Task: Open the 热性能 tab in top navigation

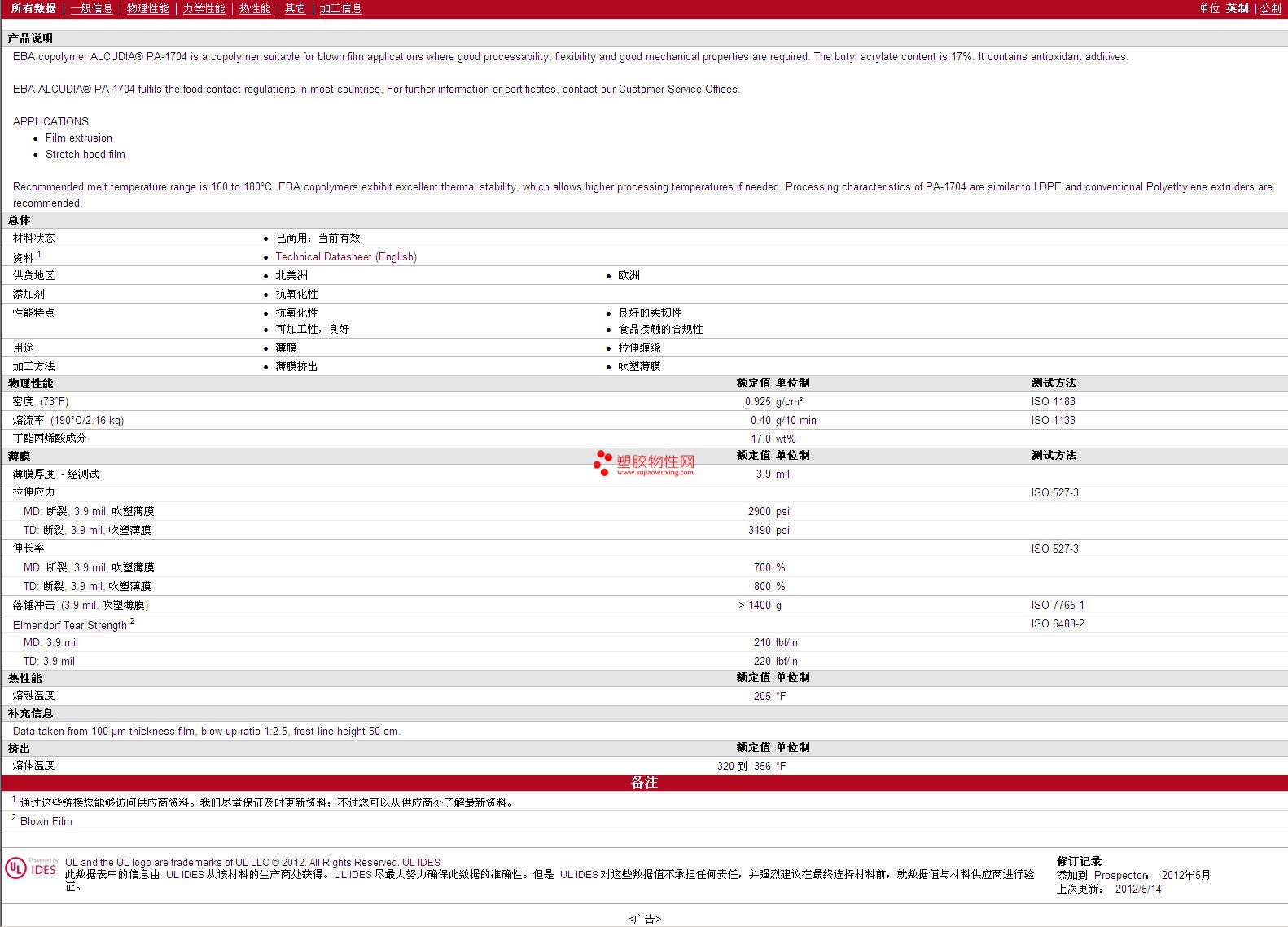Action: click(x=255, y=8)
